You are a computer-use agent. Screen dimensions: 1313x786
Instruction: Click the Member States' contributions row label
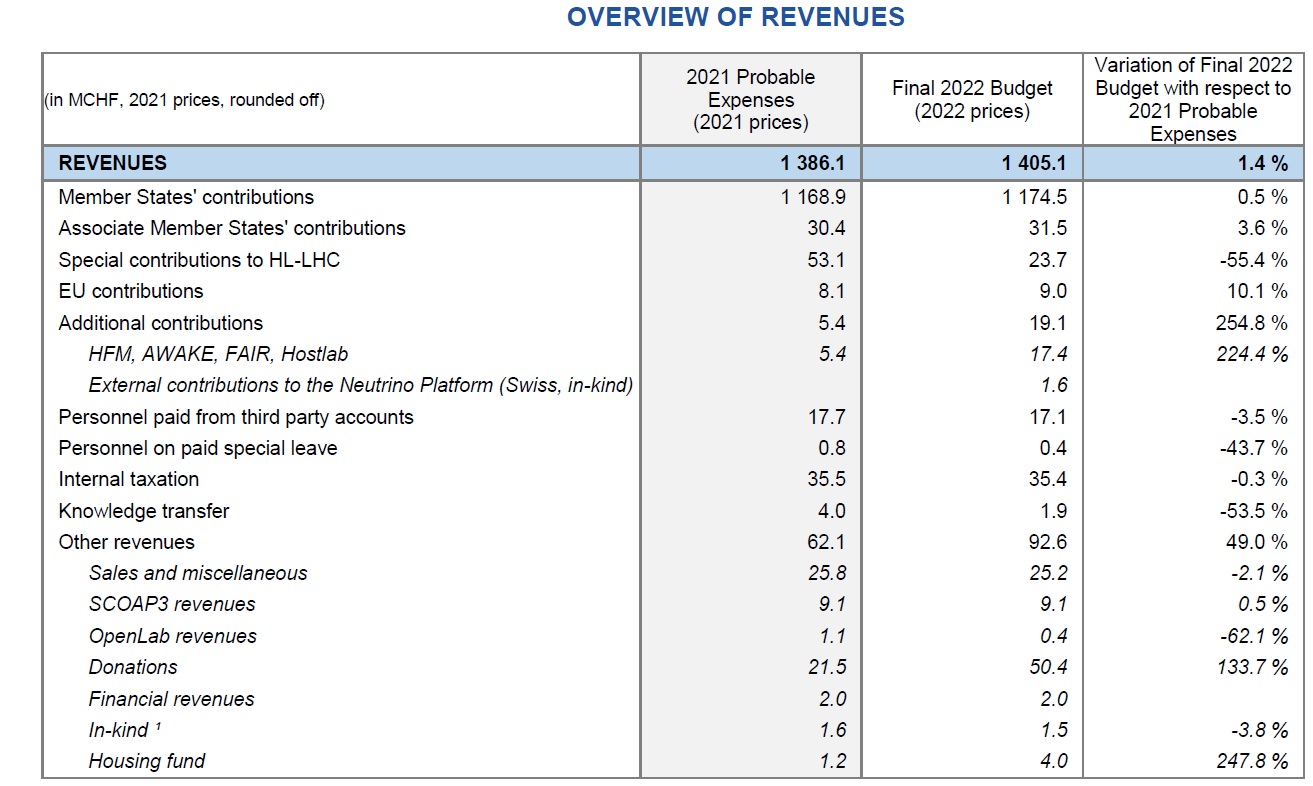click(x=186, y=197)
